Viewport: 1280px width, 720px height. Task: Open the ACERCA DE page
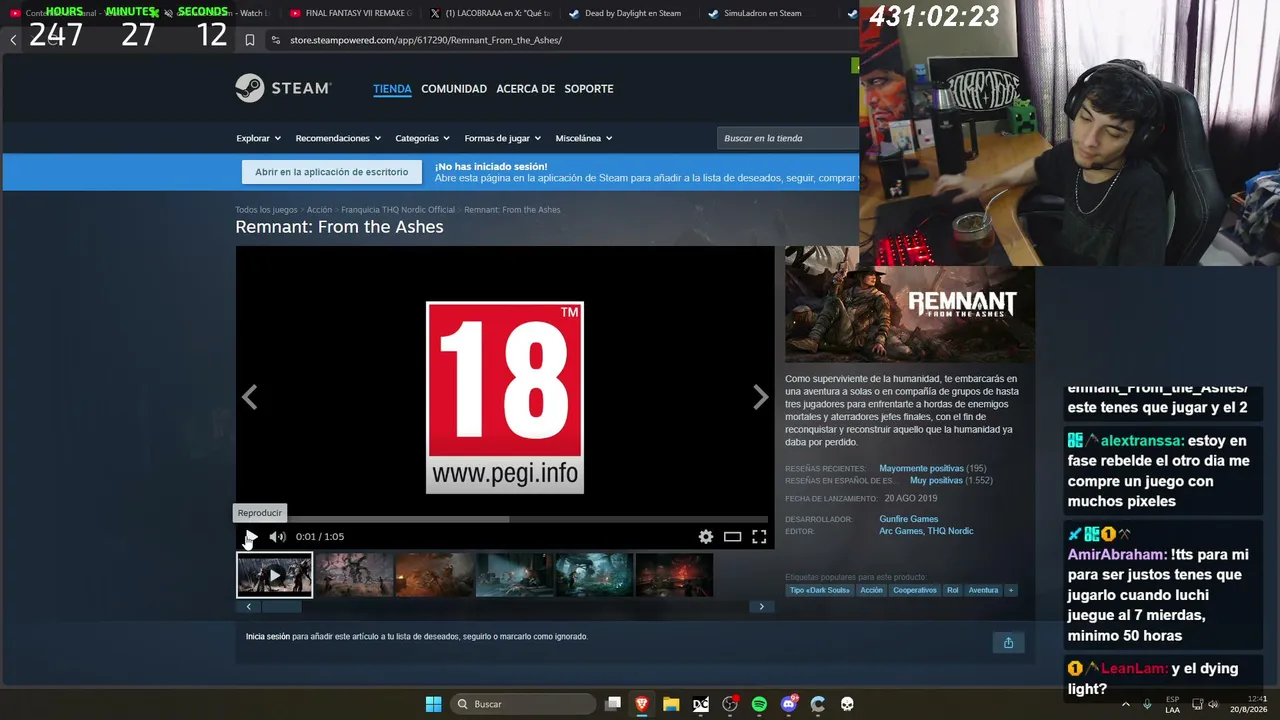tap(525, 89)
